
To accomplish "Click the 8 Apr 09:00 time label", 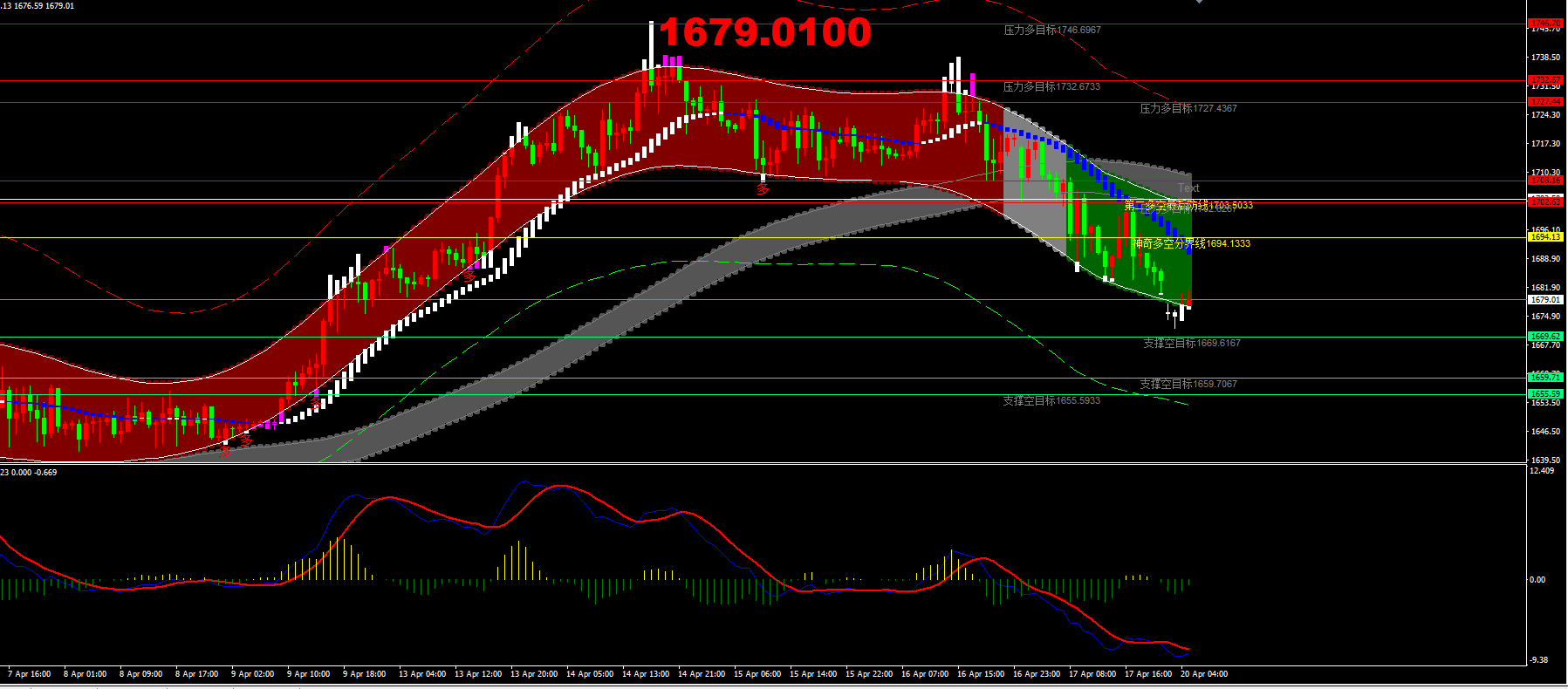I will 141,674.
